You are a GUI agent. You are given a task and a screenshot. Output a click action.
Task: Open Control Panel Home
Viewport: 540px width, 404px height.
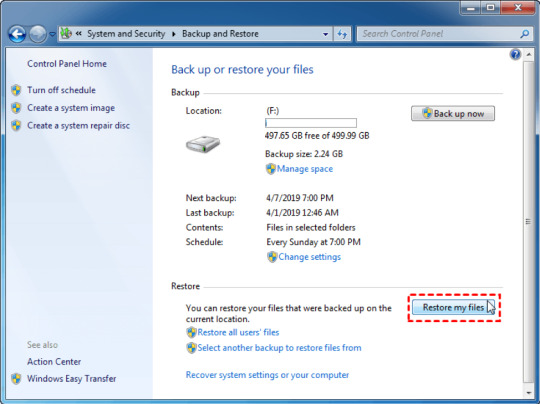[x=67, y=64]
